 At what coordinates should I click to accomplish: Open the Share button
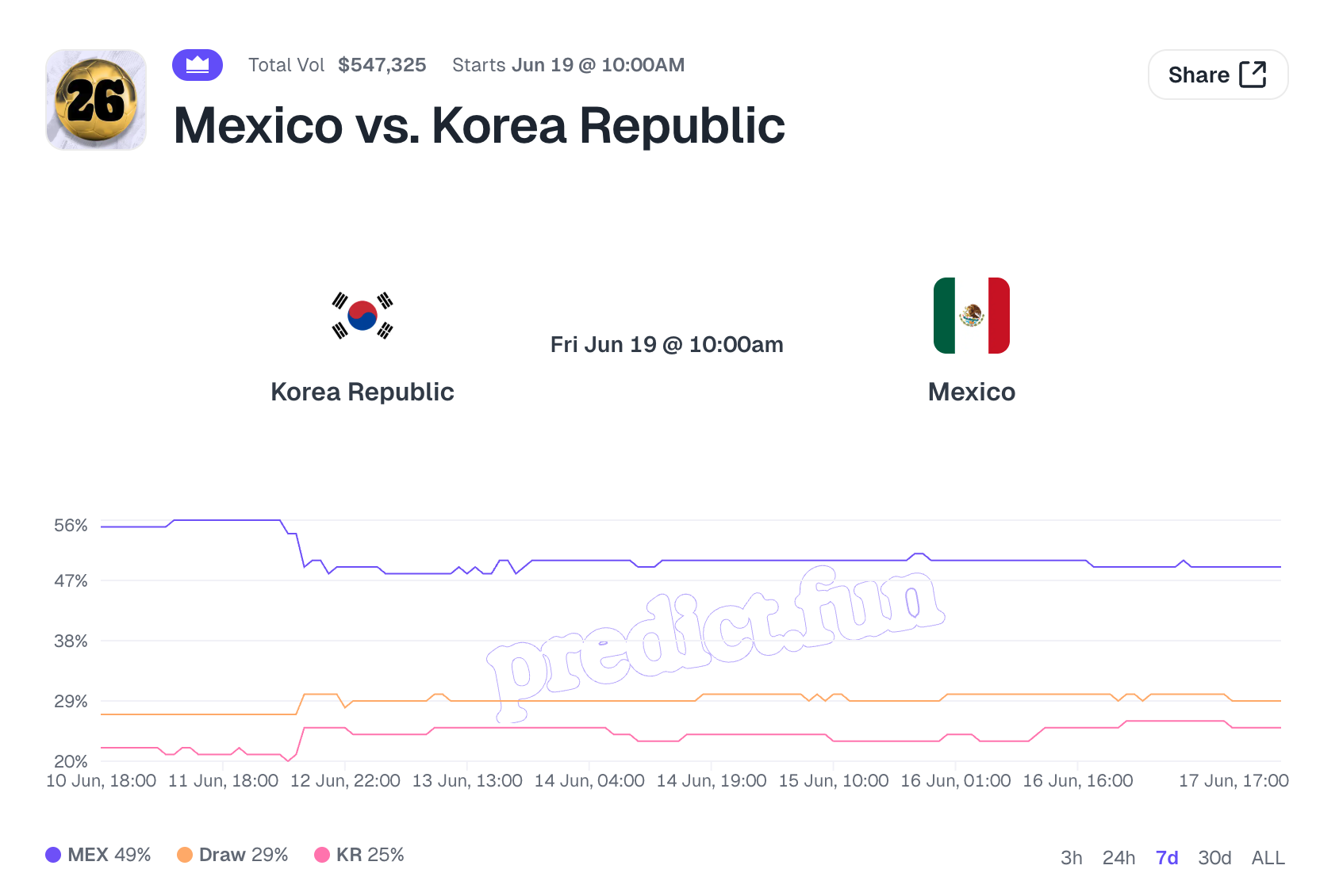point(1218,75)
